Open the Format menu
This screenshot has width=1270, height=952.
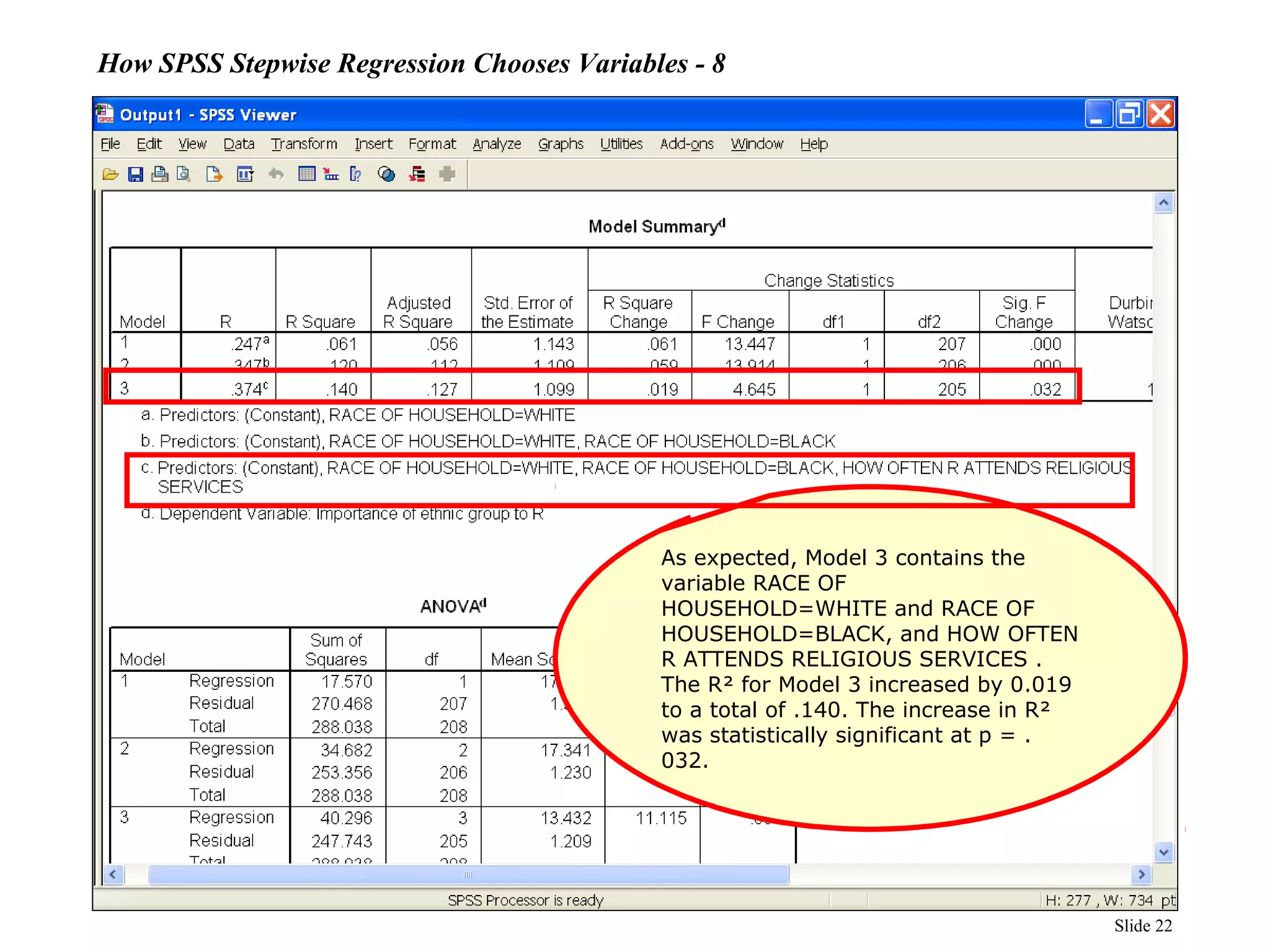[x=432, y=144]
